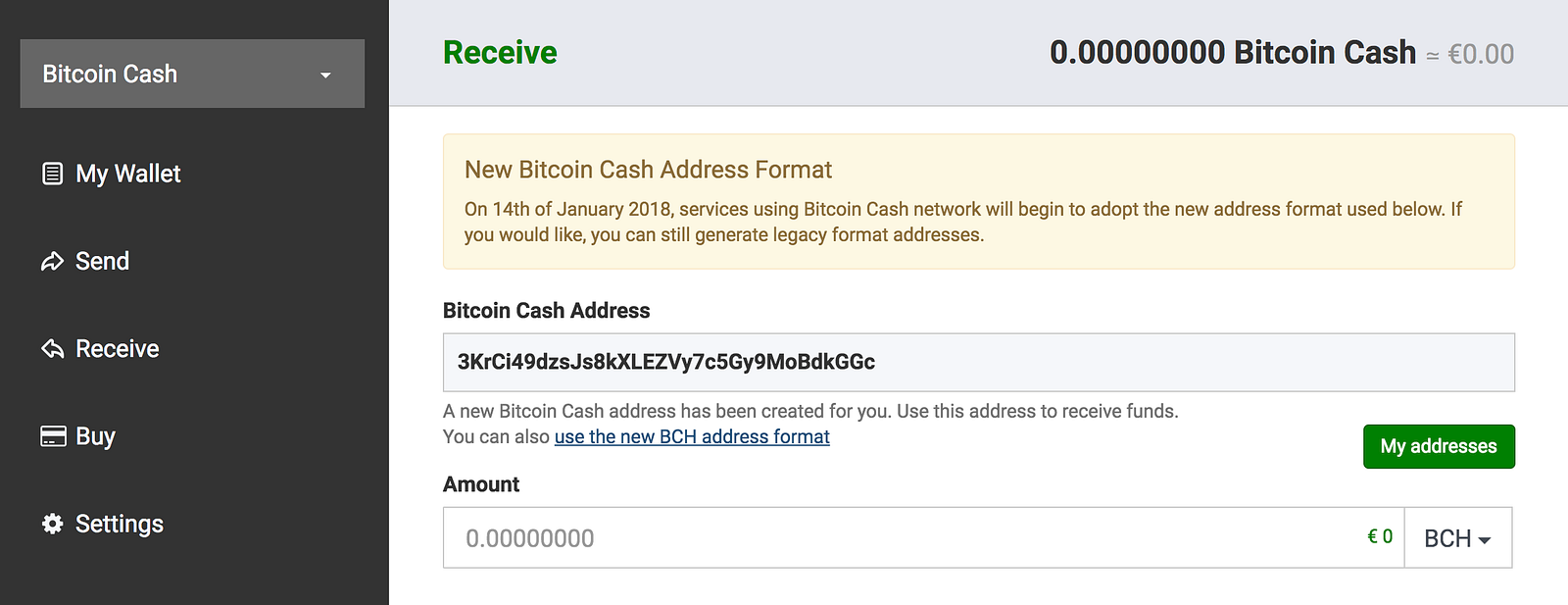1568x605 pixels.
Task: Click the Settings gear icon
Action: pos(52,524)
